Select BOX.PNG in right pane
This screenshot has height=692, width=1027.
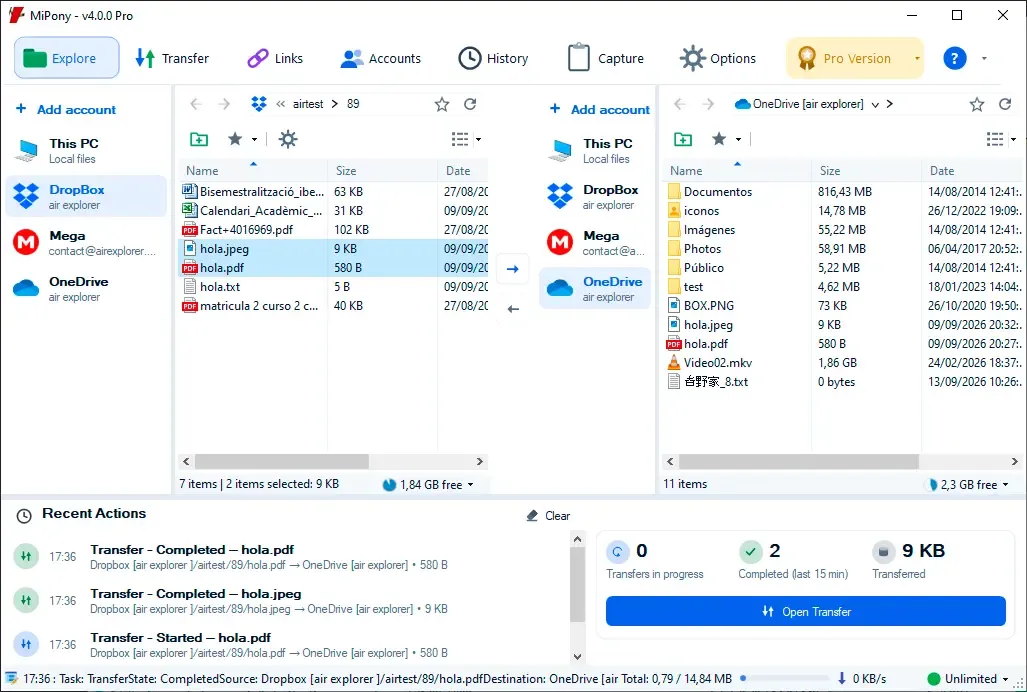click(844, 306)
